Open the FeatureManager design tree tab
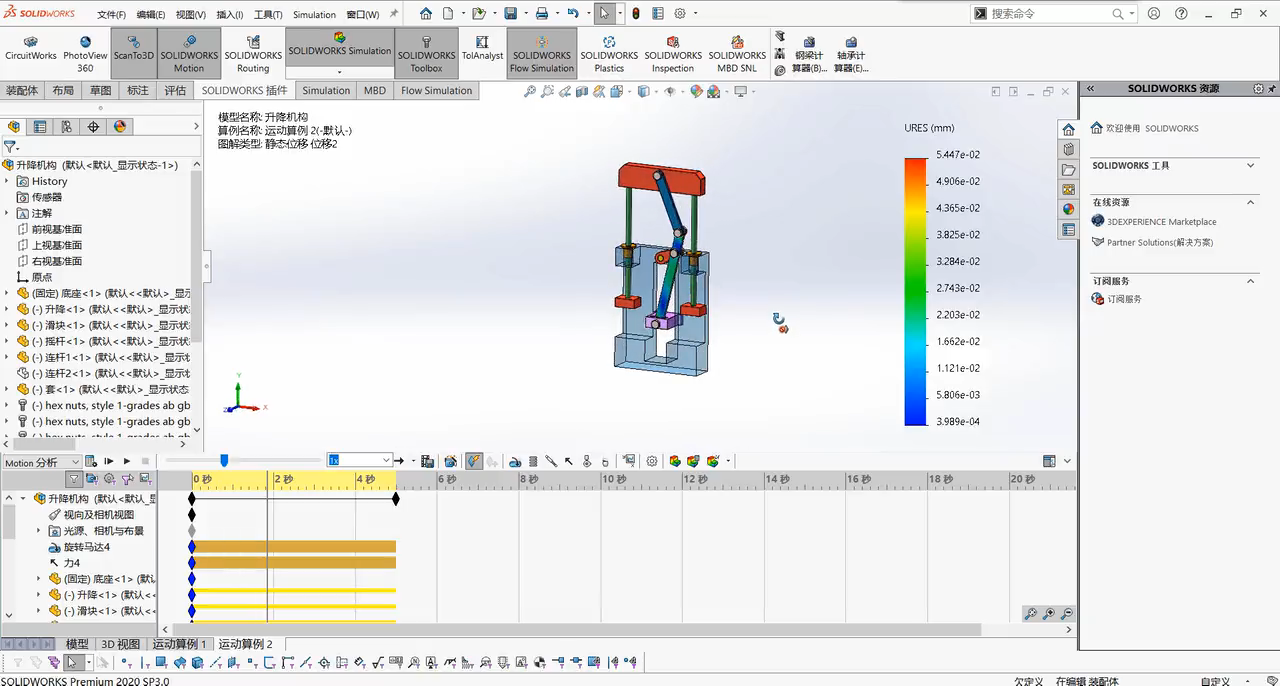Screen dimensions: 1280x686 click(x=14, y=127)
